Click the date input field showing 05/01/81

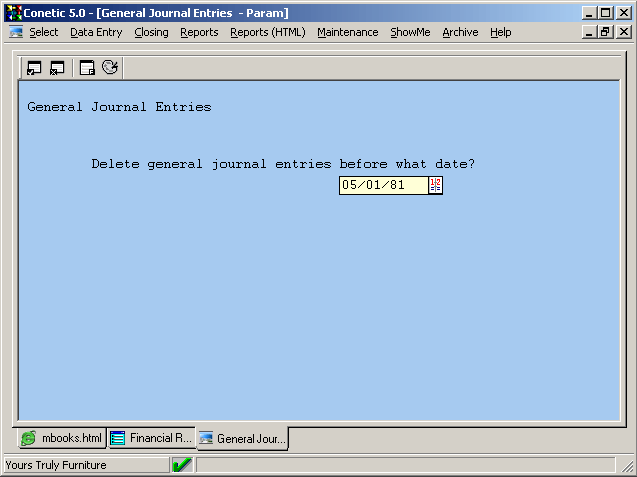(383, 185)
